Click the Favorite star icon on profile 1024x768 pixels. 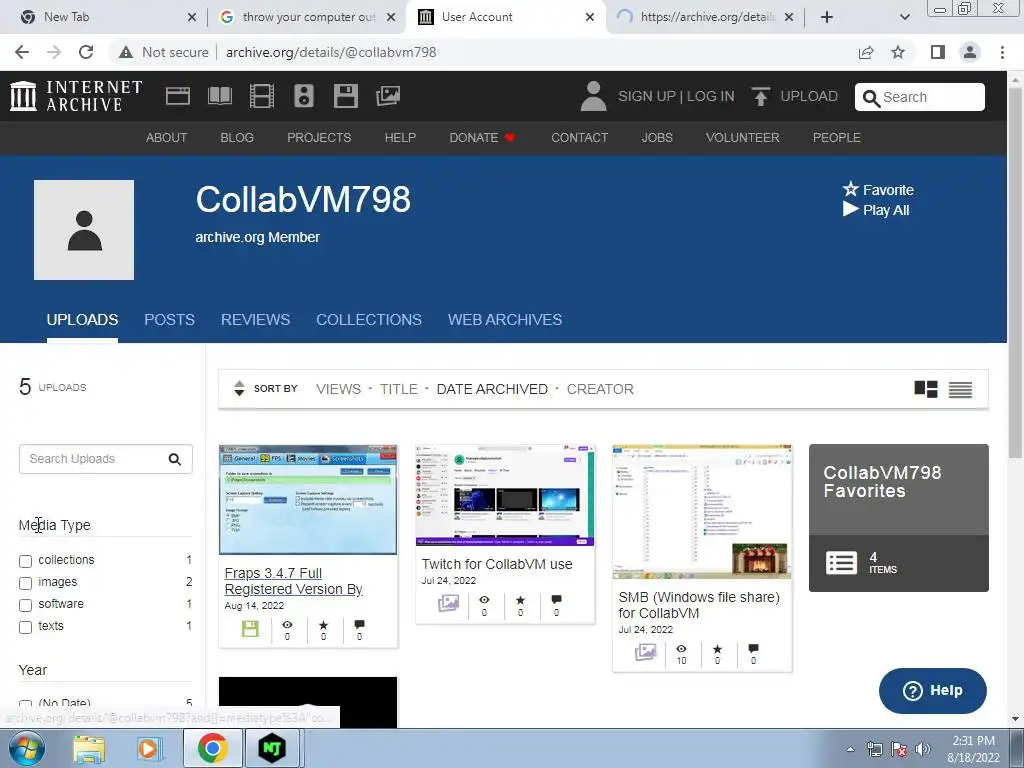pos(850,189)
